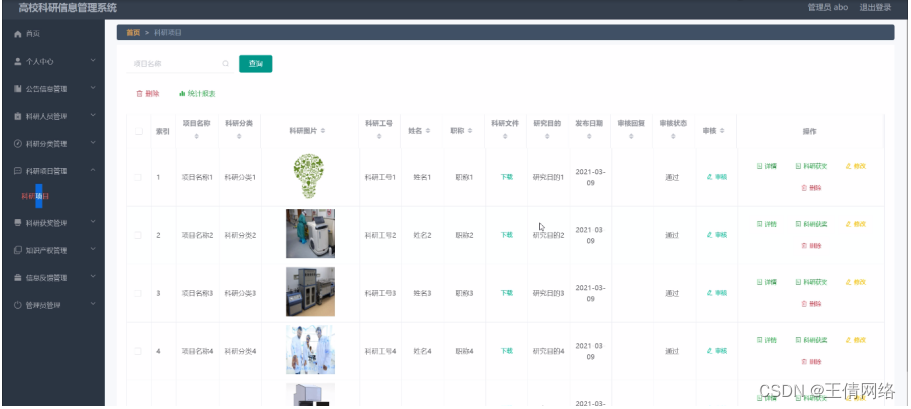Go to 首页 via the breadcrumb
The image size is (911, 409).
[133, 33]
